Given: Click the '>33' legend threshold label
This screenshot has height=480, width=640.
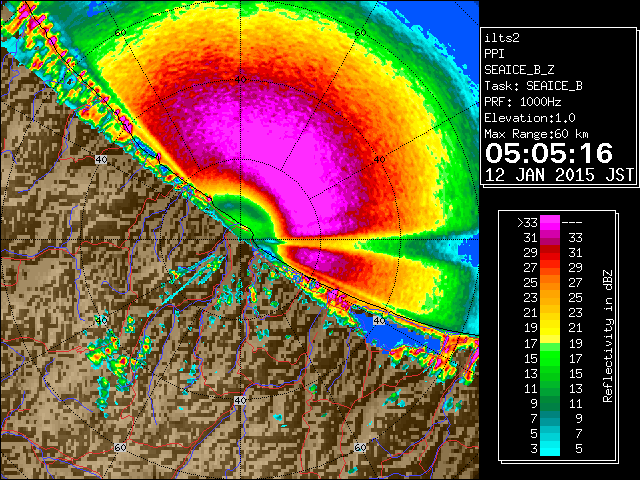Looking at the screenshot, I should coord(527,222).
